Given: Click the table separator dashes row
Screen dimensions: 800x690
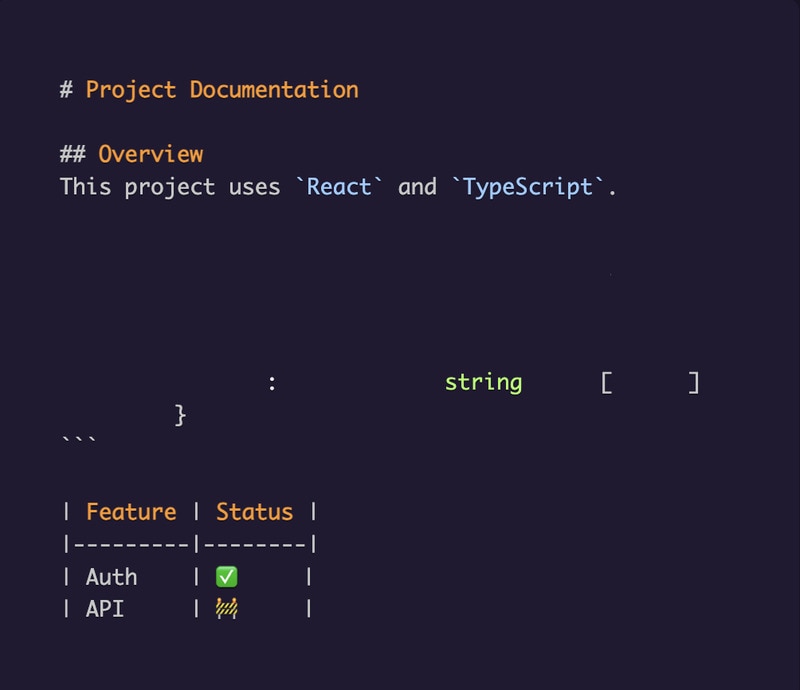Looking at the screenshot, I should pyautogui.click(x=189, y=545).
